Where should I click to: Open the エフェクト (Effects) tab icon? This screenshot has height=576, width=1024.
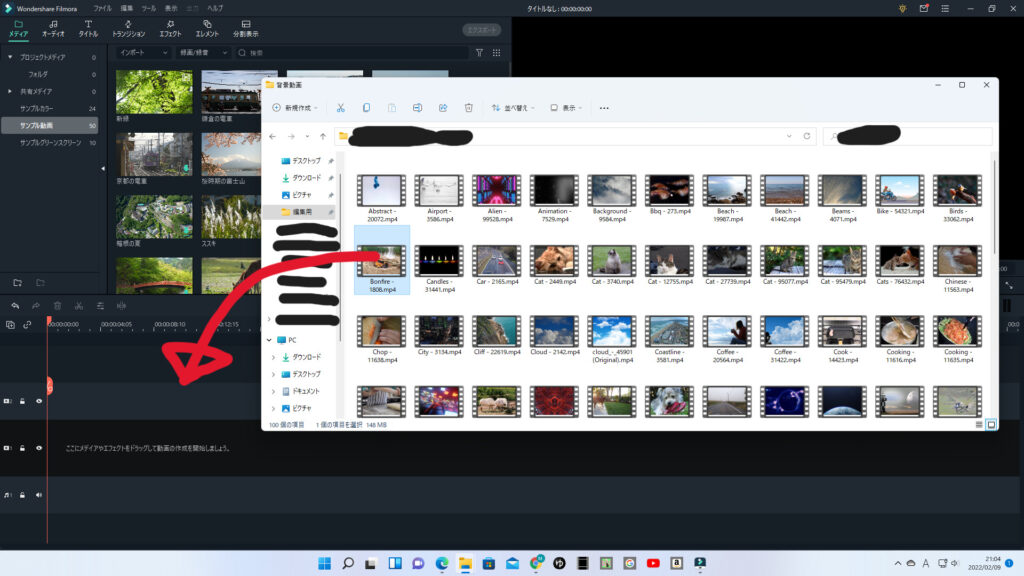pos(170,28)
